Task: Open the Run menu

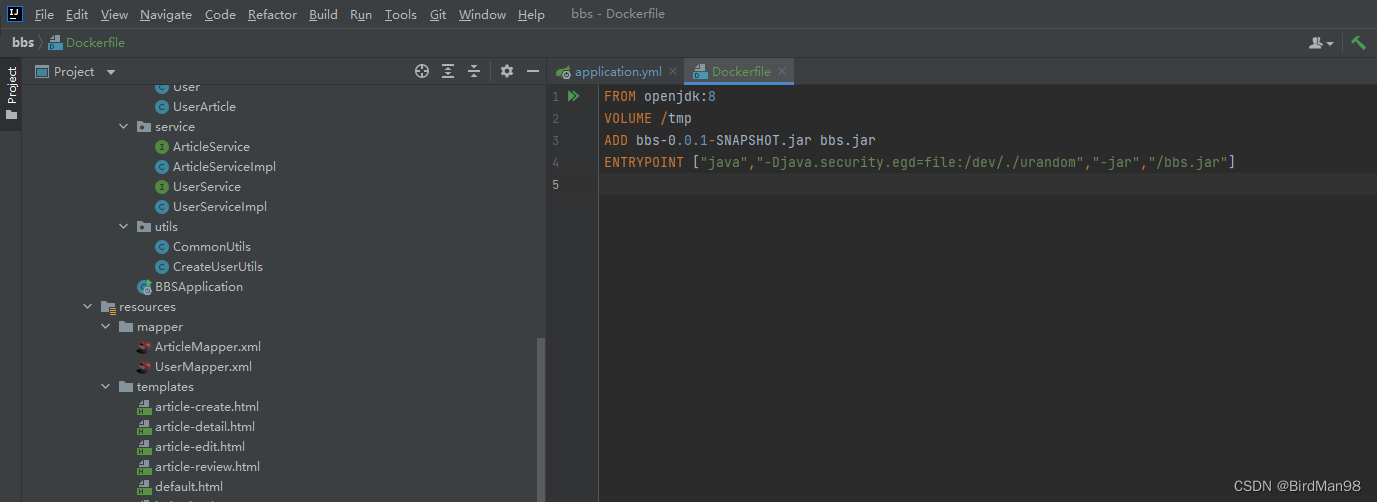Action: coord(361,14)
